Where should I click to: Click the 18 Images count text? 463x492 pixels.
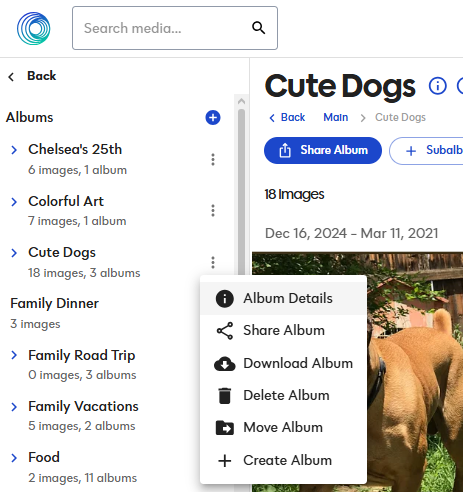tap(294, 194)
